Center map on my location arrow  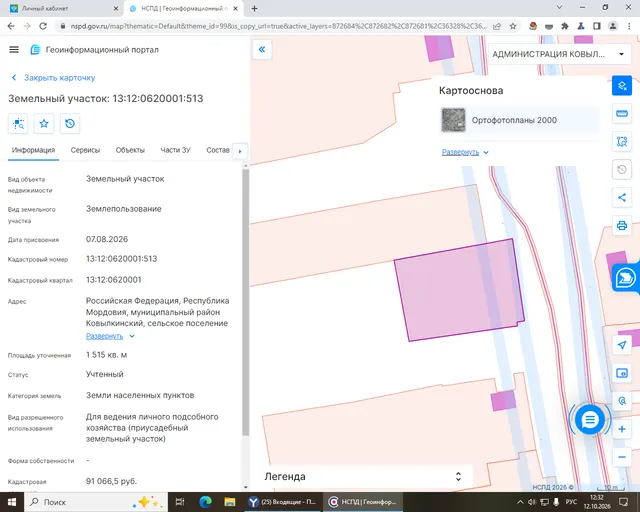pos(622,345)
